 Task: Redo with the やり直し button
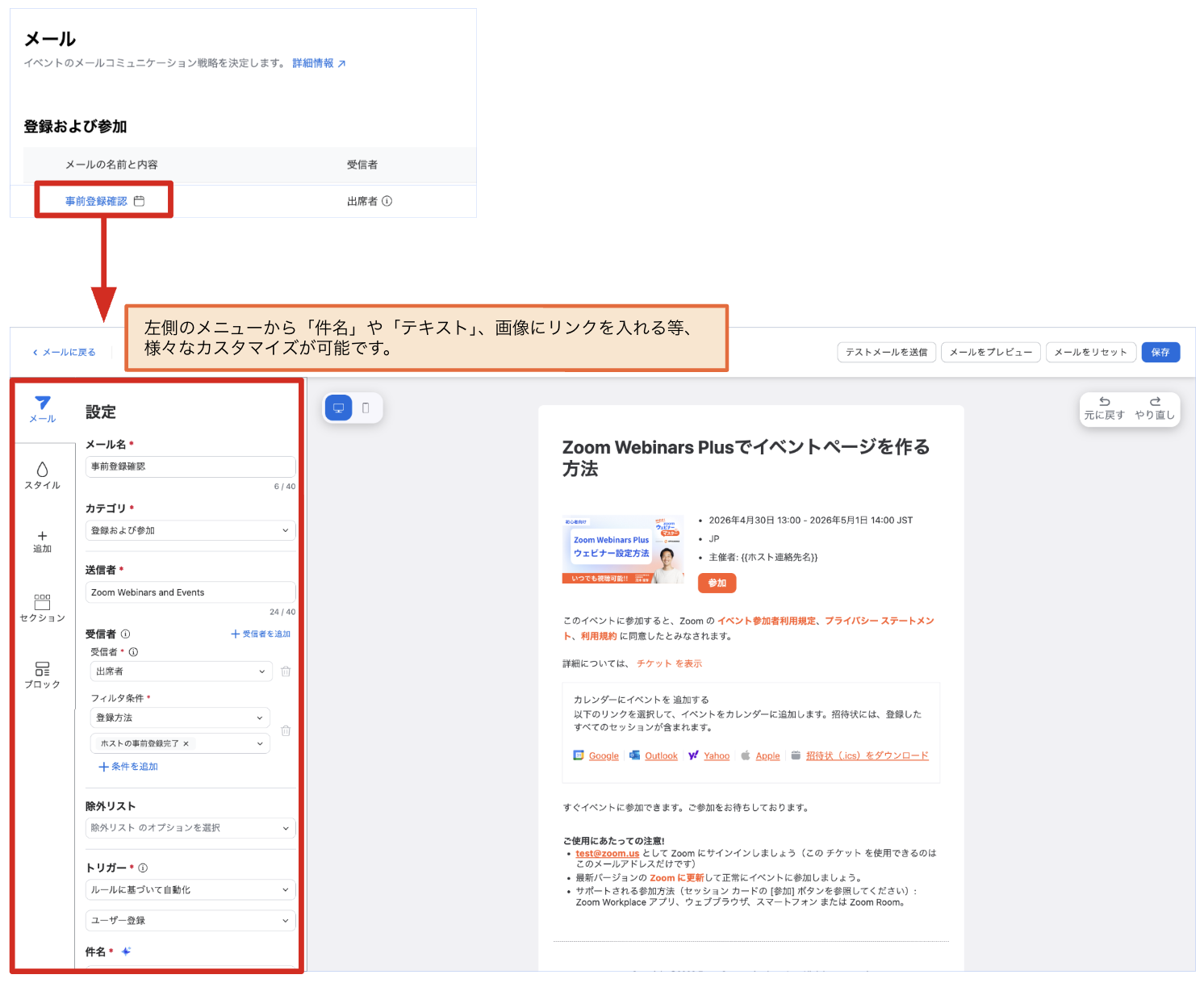pyautogui.click(x=1155, y=408)
